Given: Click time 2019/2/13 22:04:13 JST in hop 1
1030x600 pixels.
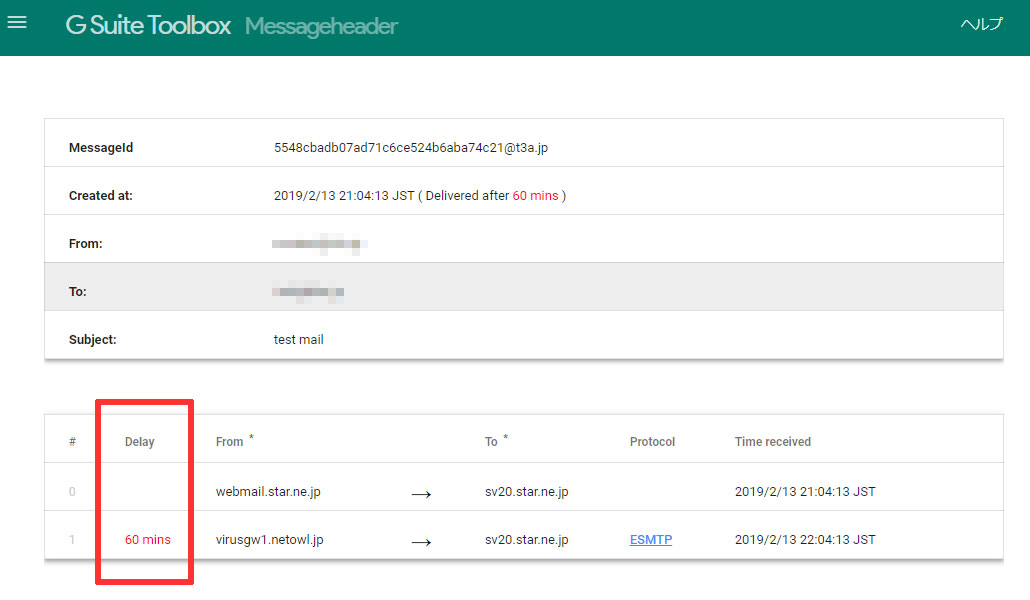Looking at the screenshot, I should [x=805, y=540].
